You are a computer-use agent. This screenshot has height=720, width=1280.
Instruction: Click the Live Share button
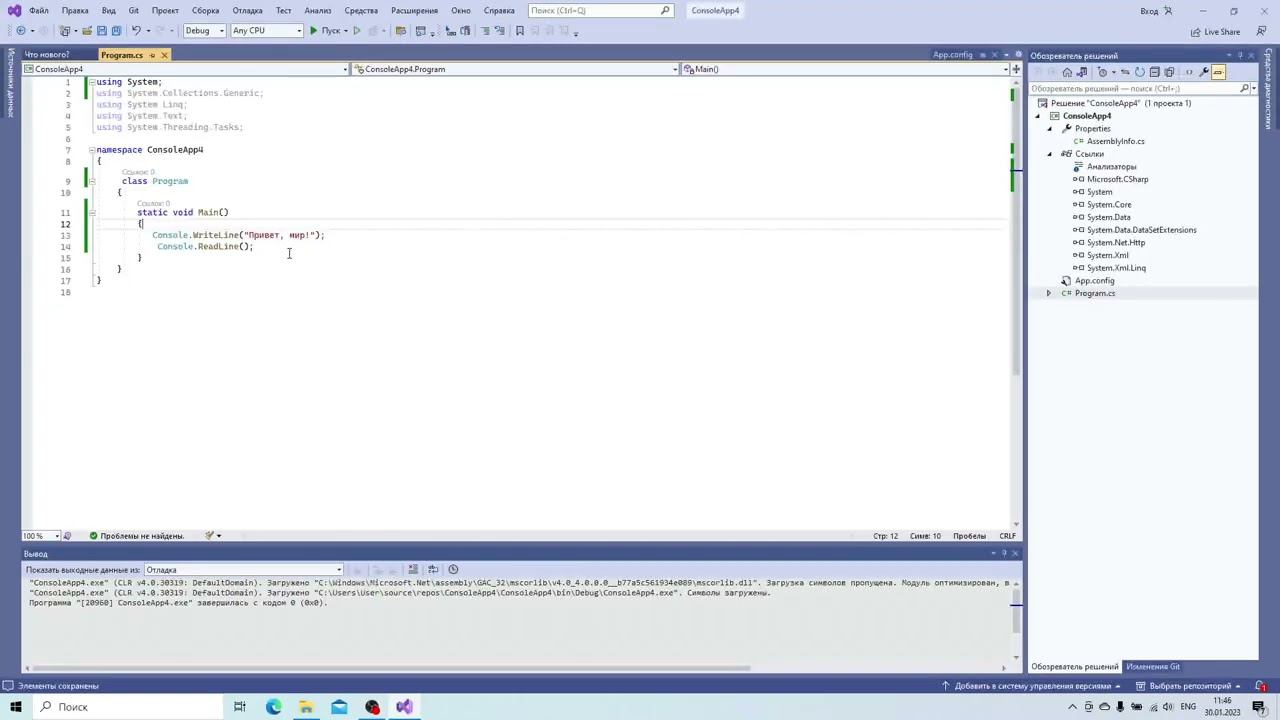pyautogui.click(x=1216, y=32)
